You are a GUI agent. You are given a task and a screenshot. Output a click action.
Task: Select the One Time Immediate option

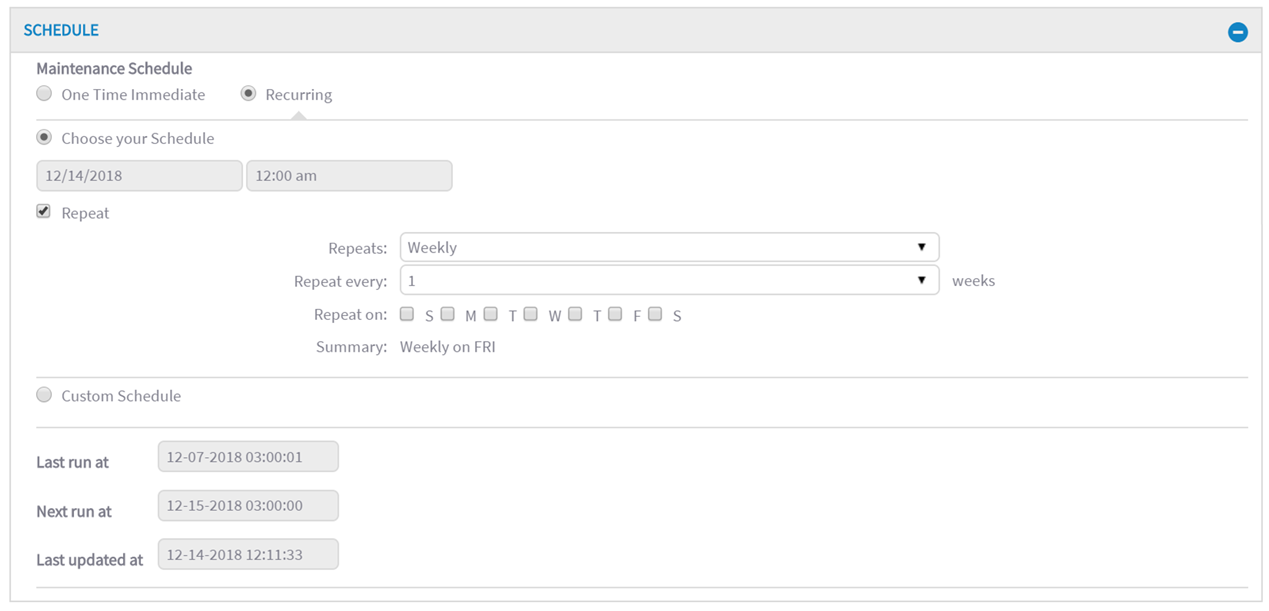pyautogui.click(x=44, y=94)
